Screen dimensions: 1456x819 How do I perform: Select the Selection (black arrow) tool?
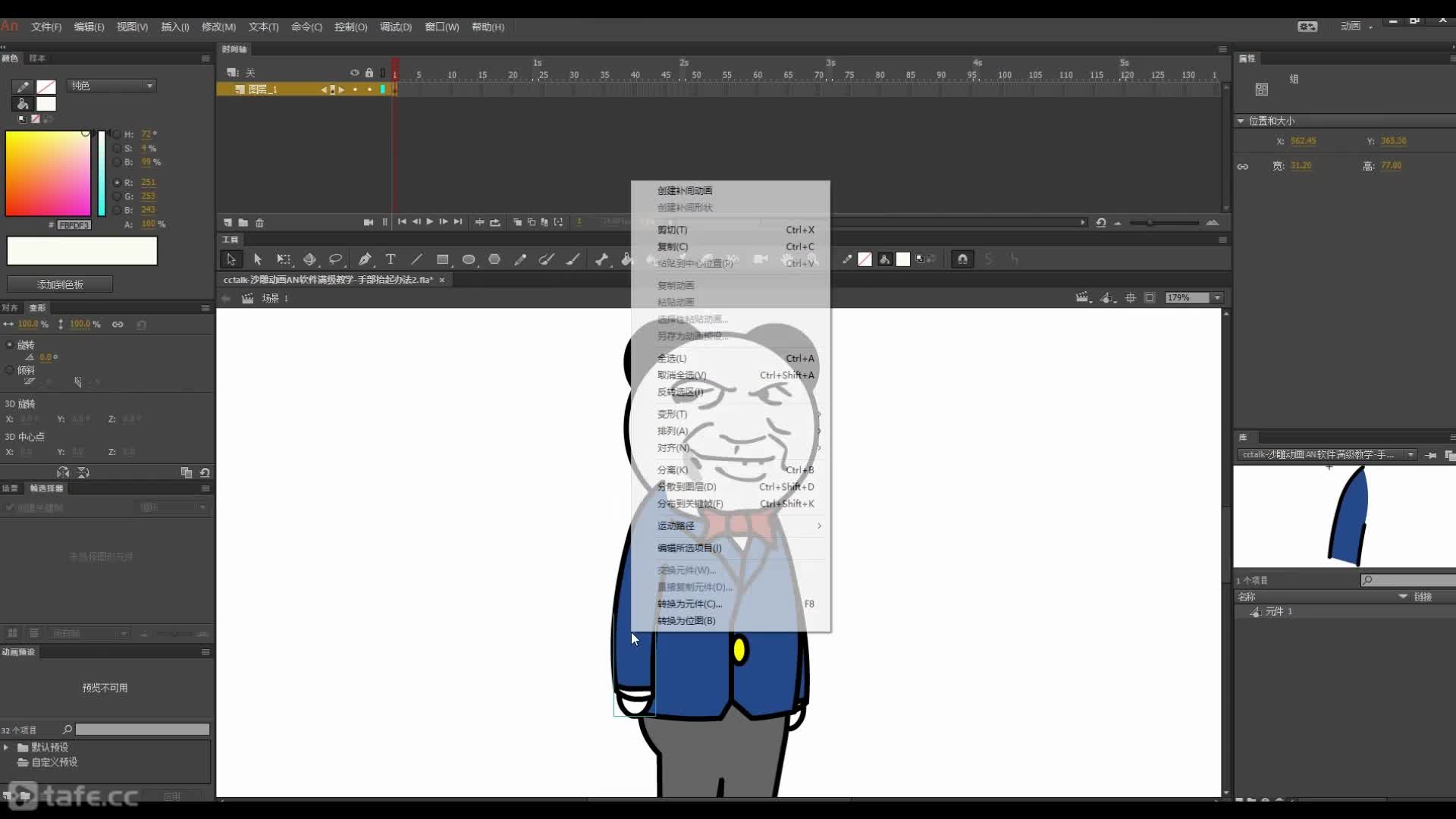pyautogui.click(x=231, y=259)
